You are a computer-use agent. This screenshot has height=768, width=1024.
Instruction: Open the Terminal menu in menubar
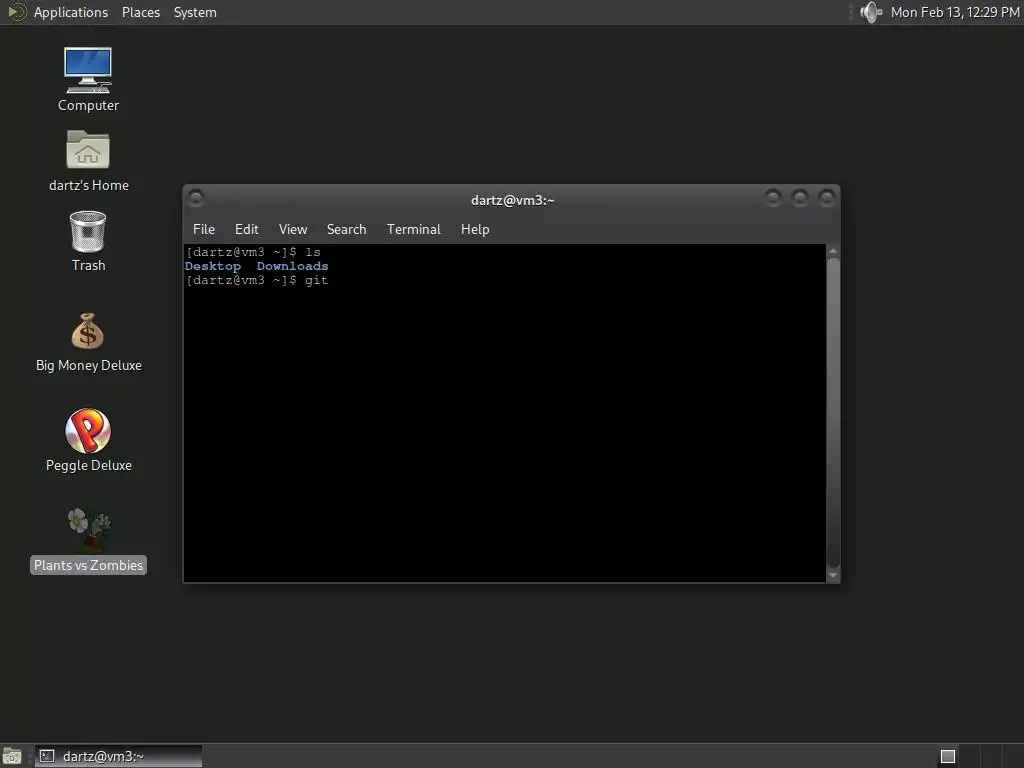[x=413, y=229]
